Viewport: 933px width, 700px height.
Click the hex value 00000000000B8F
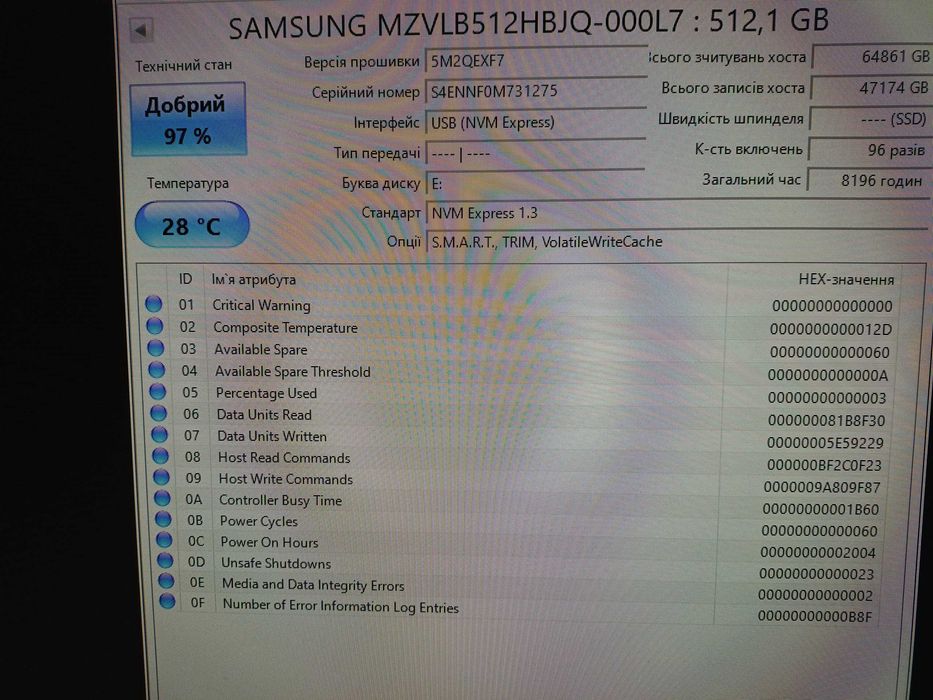pos(815,616)
